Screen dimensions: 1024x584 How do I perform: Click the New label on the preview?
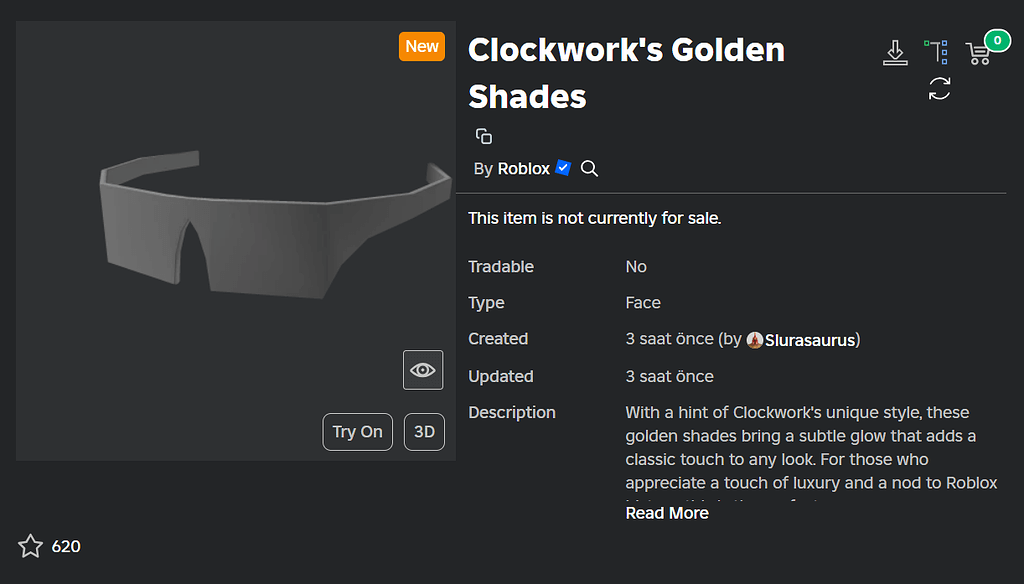[421, 46]
